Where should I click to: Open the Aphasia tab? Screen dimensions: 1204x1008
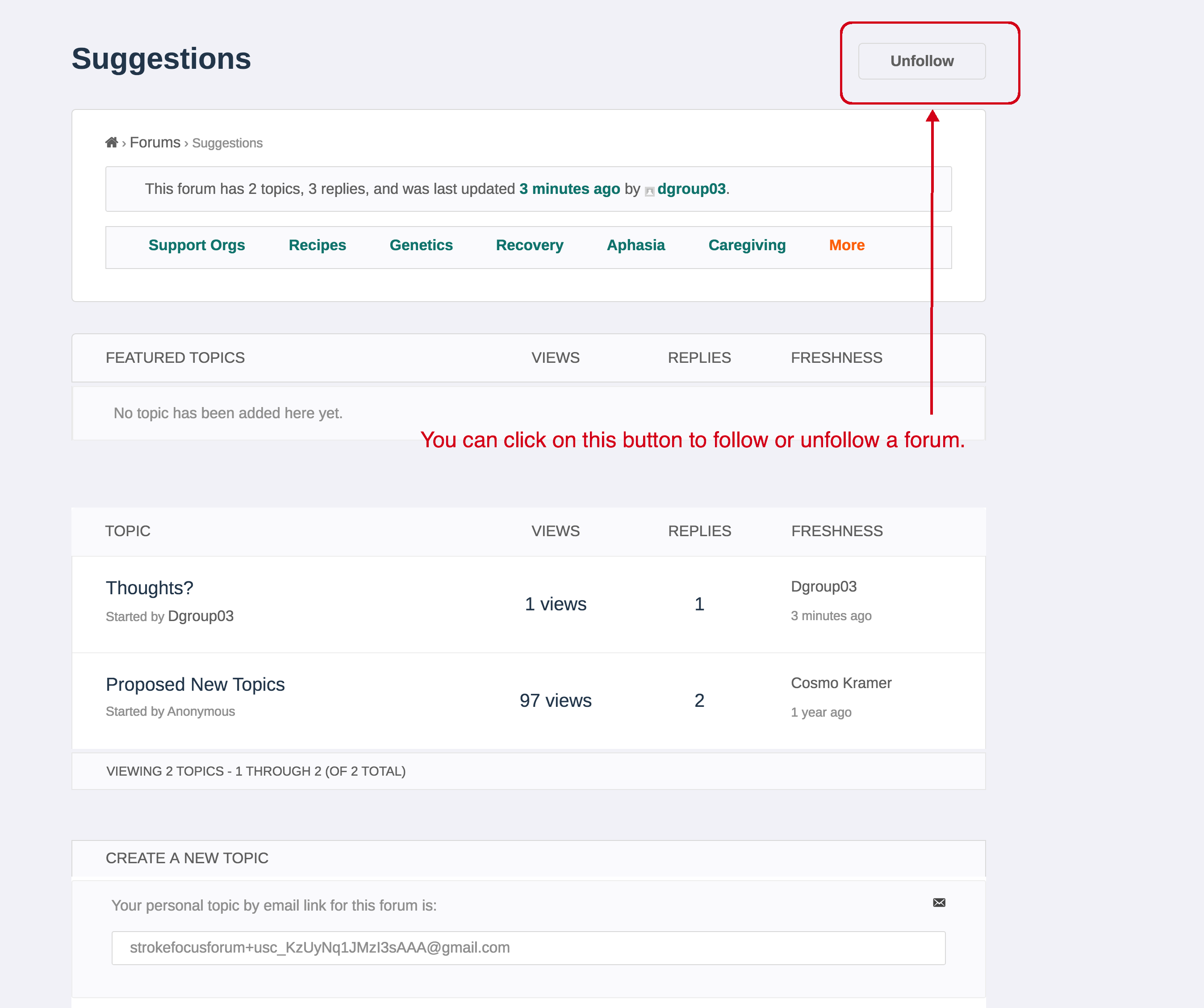pos(636,245)
